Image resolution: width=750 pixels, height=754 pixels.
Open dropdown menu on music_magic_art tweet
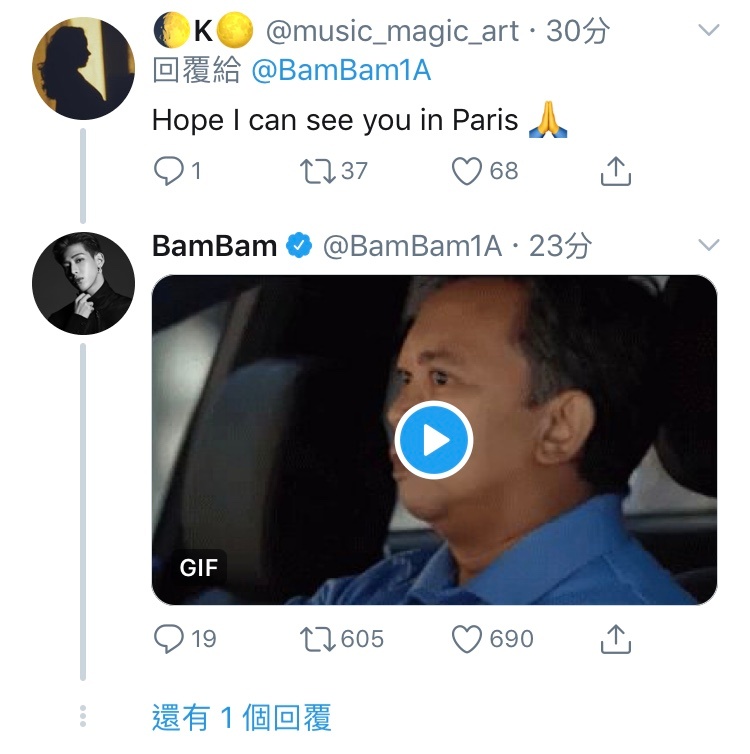[708, 31]
